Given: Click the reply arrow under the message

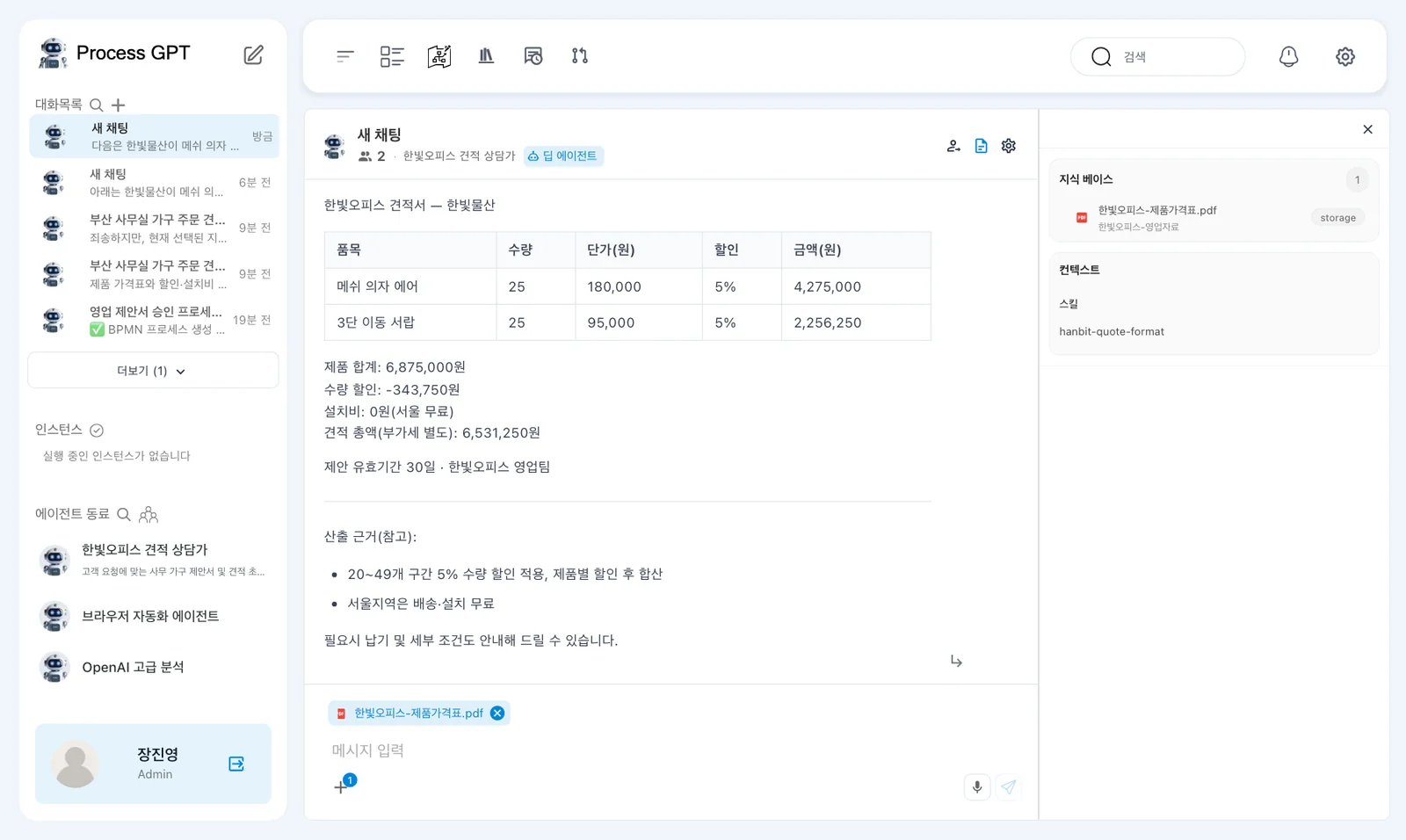Looking at the screenshot, I should [956, 661].
